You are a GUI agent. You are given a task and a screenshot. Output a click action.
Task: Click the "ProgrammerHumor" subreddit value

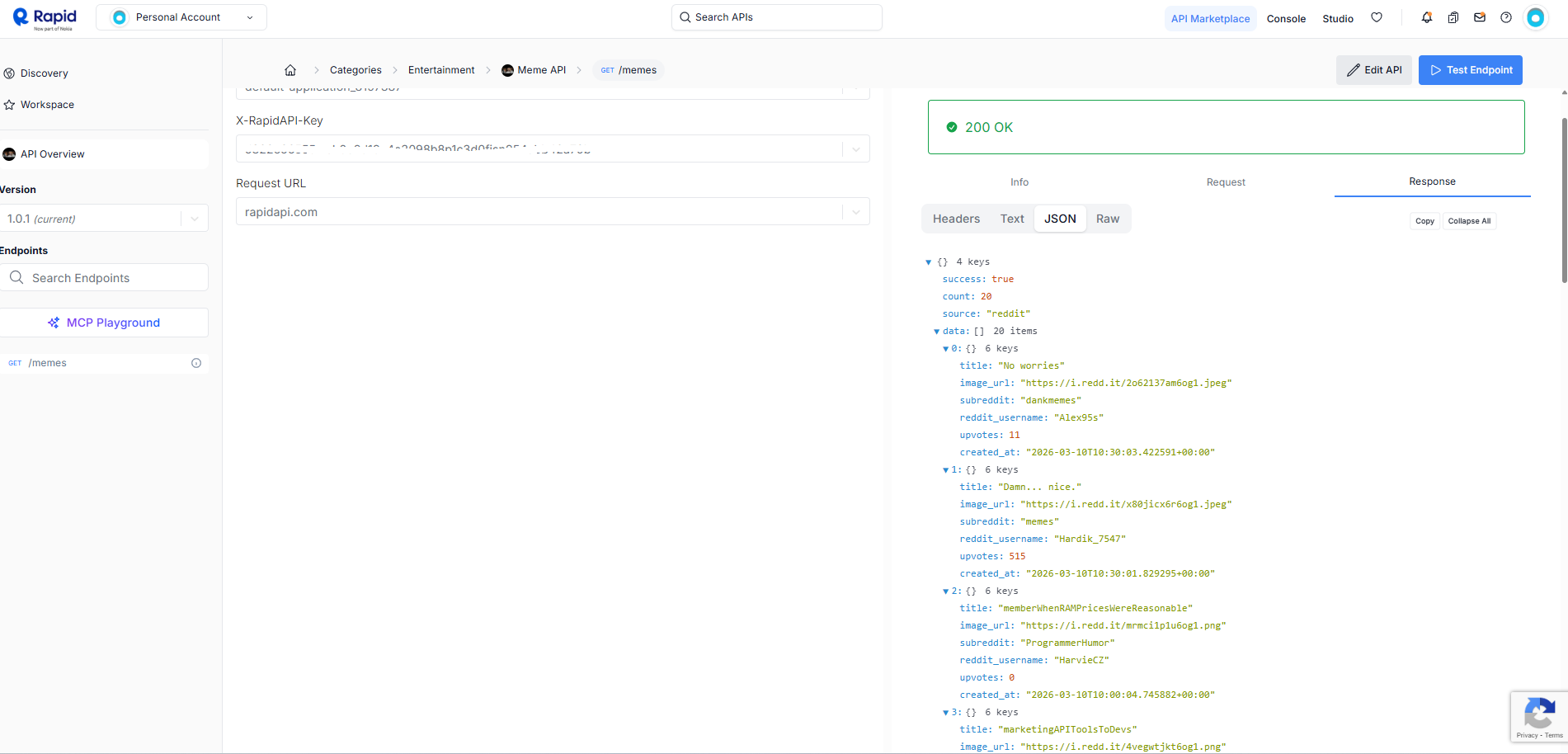click(x=1067, y=643)
